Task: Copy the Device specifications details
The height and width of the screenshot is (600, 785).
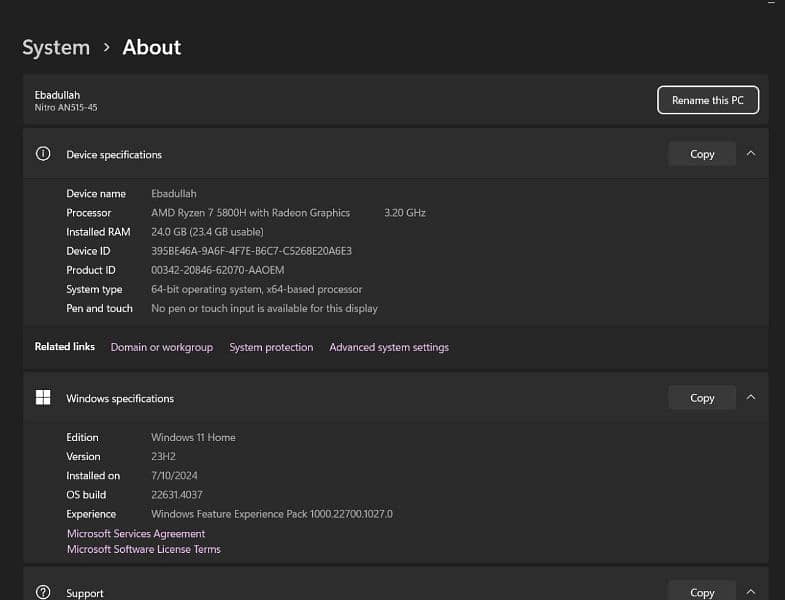Action: click(x=702, y=154)
